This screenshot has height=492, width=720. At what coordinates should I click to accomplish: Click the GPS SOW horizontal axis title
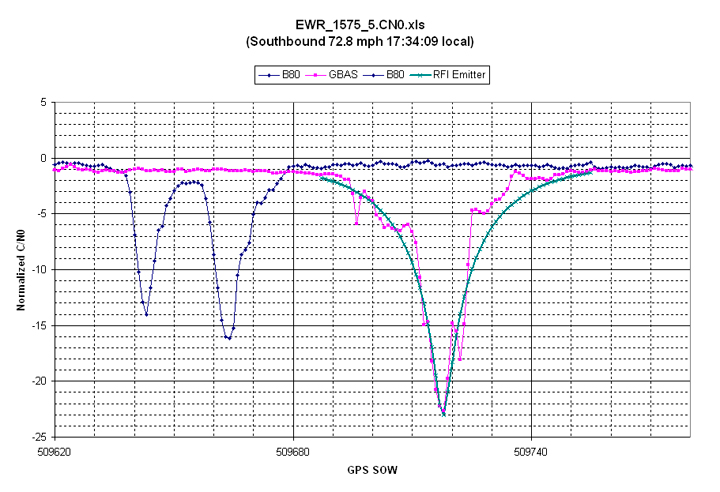[x=373, y=468]
